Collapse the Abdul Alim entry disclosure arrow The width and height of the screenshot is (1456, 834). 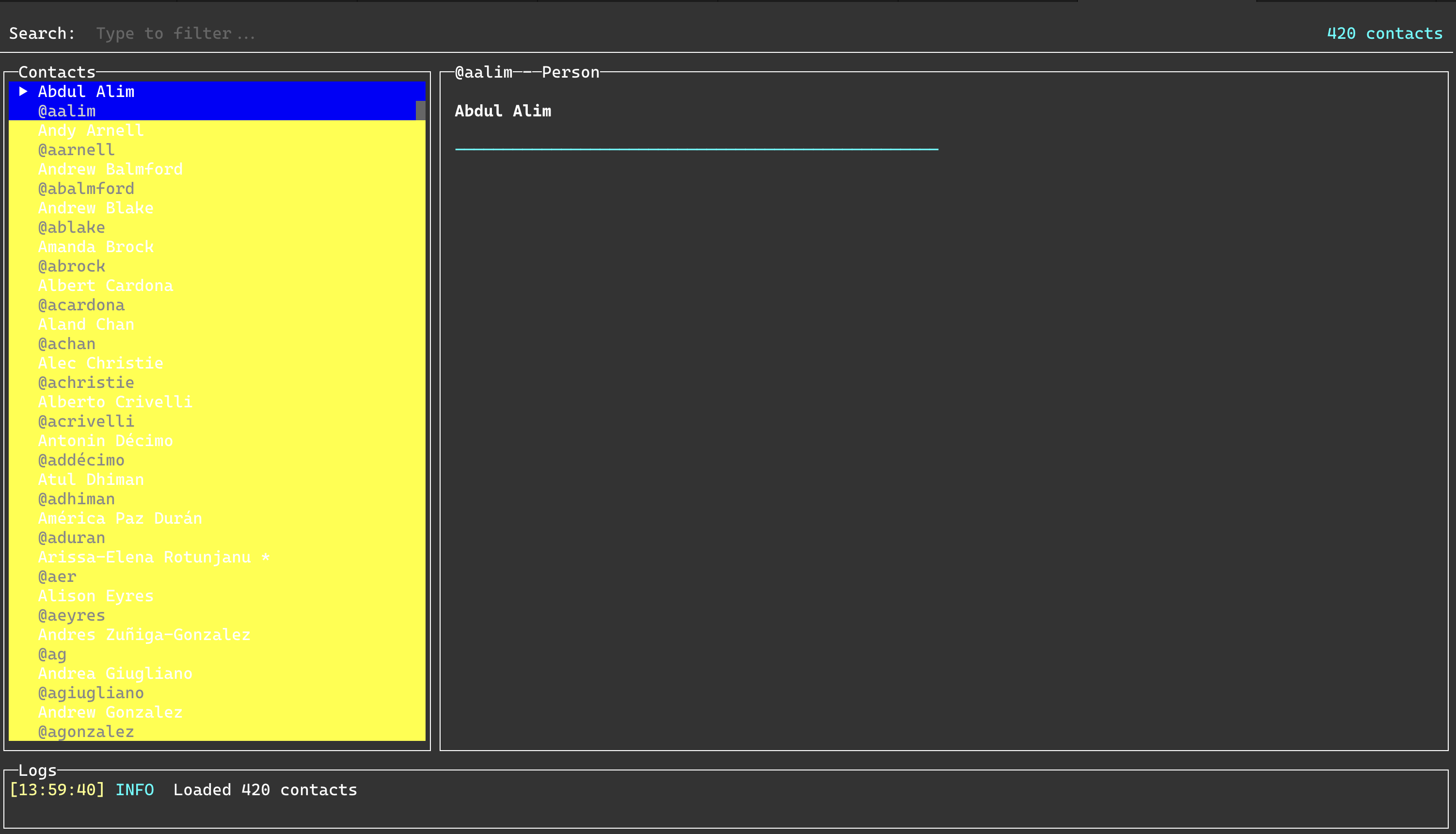[24, 91]
